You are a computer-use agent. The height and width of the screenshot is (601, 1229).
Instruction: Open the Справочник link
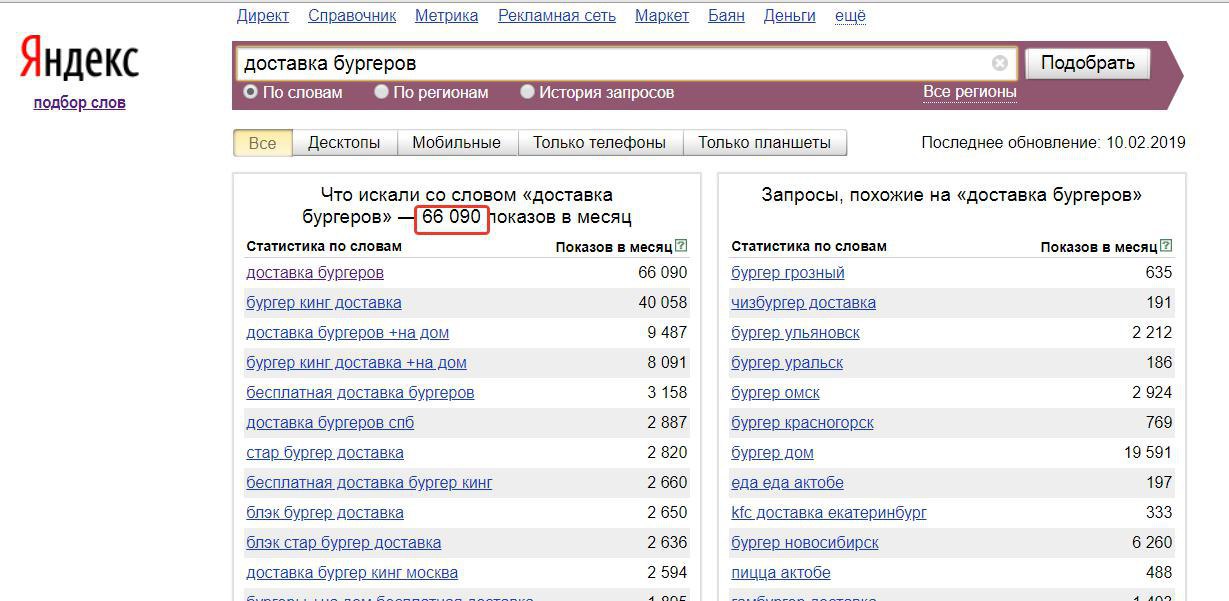point(352,16)
